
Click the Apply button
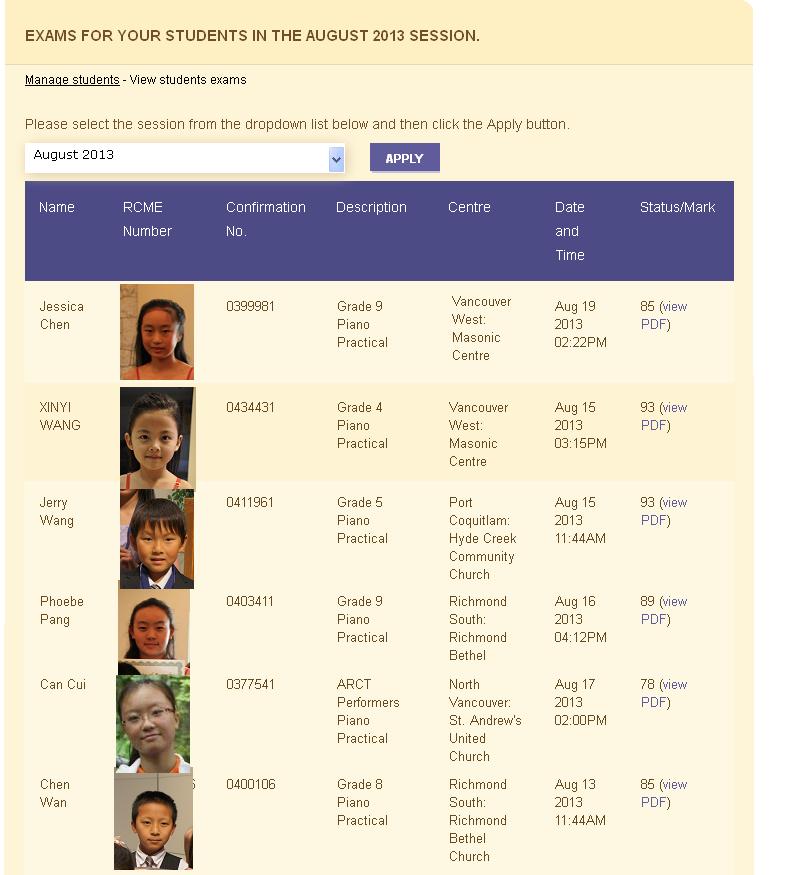tap(404, 158)
